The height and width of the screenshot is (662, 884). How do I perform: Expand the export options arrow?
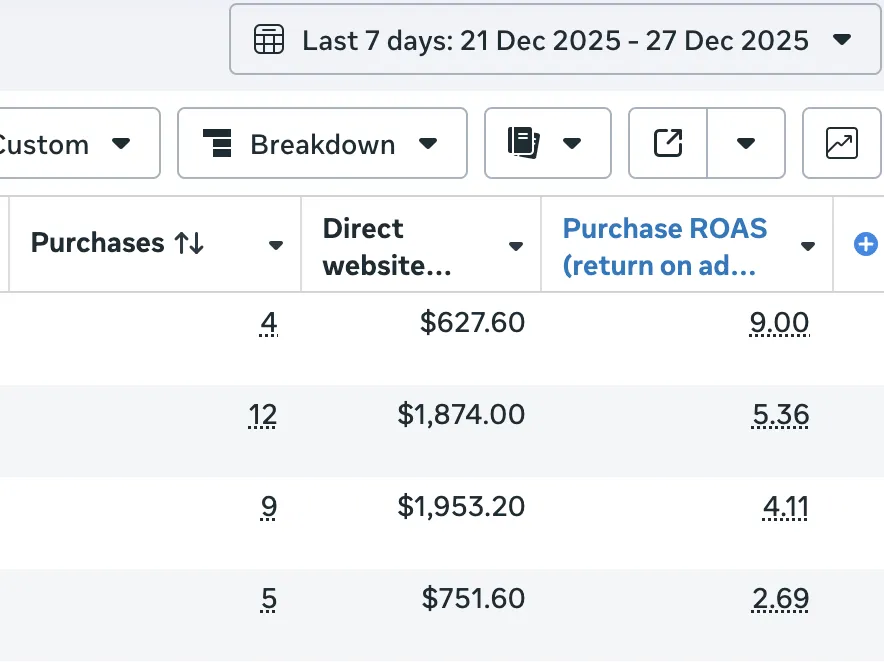pos(745,144)
